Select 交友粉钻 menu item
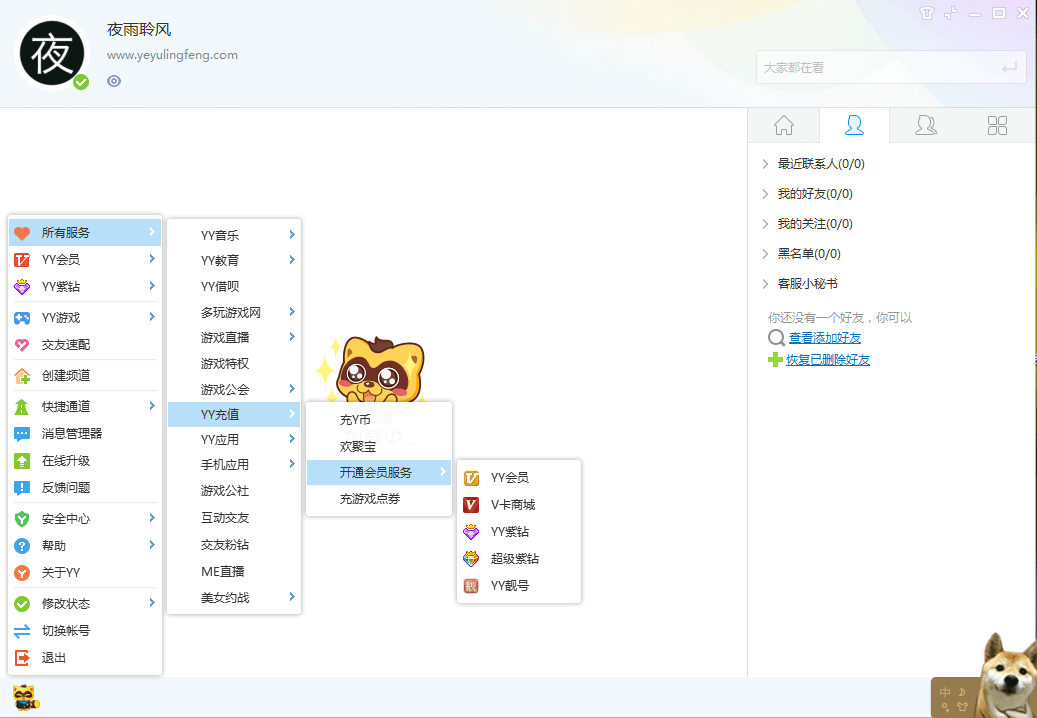This screenshot has width=1037, height=718. click(x=234, y=545)
